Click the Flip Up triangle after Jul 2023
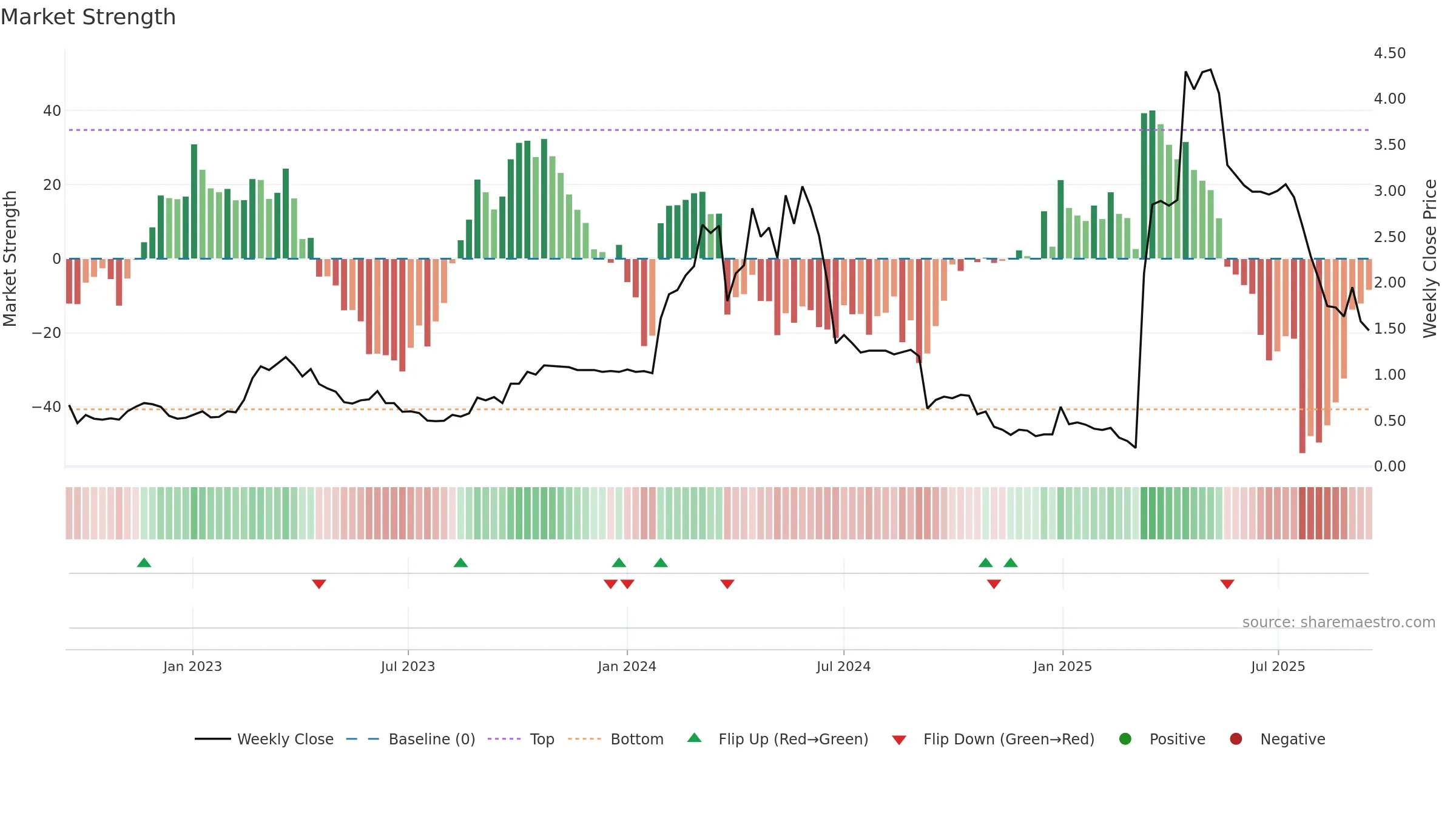The image size is (1456, 819). pyautogui.click(x=460, y=562)
